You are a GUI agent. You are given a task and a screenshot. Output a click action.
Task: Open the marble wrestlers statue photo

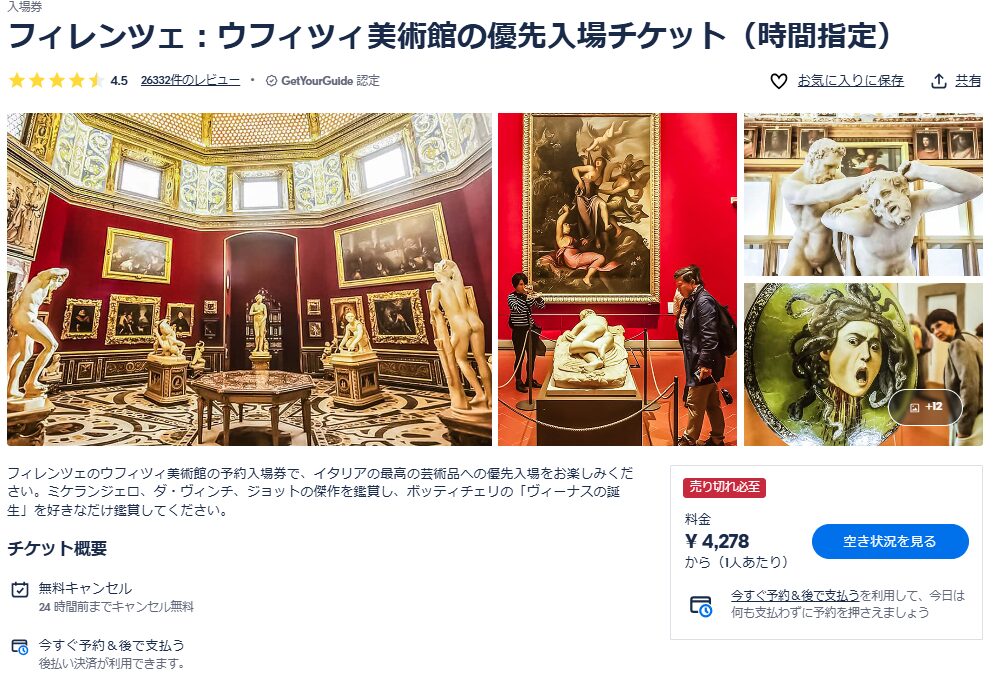click(863, 194)
